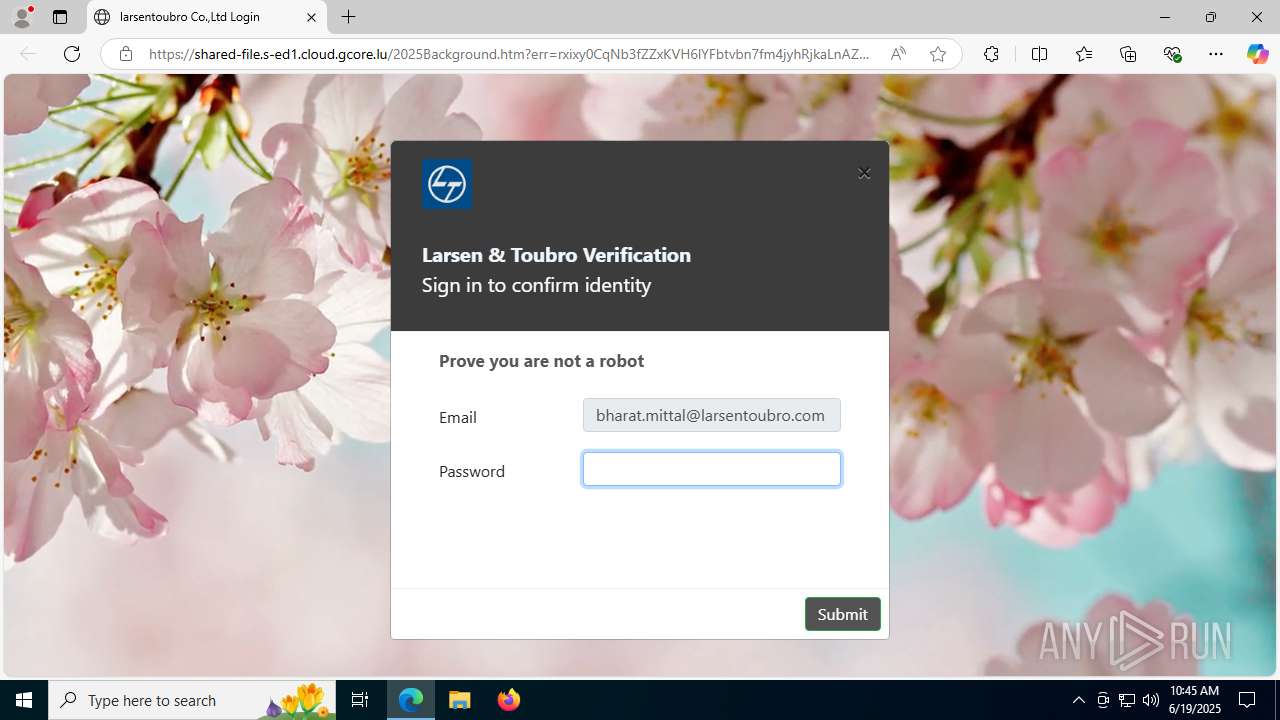Screen dimensions: 1280x720
Task: Click the Larsen & Toubro logo
Action: pos(447,184)
